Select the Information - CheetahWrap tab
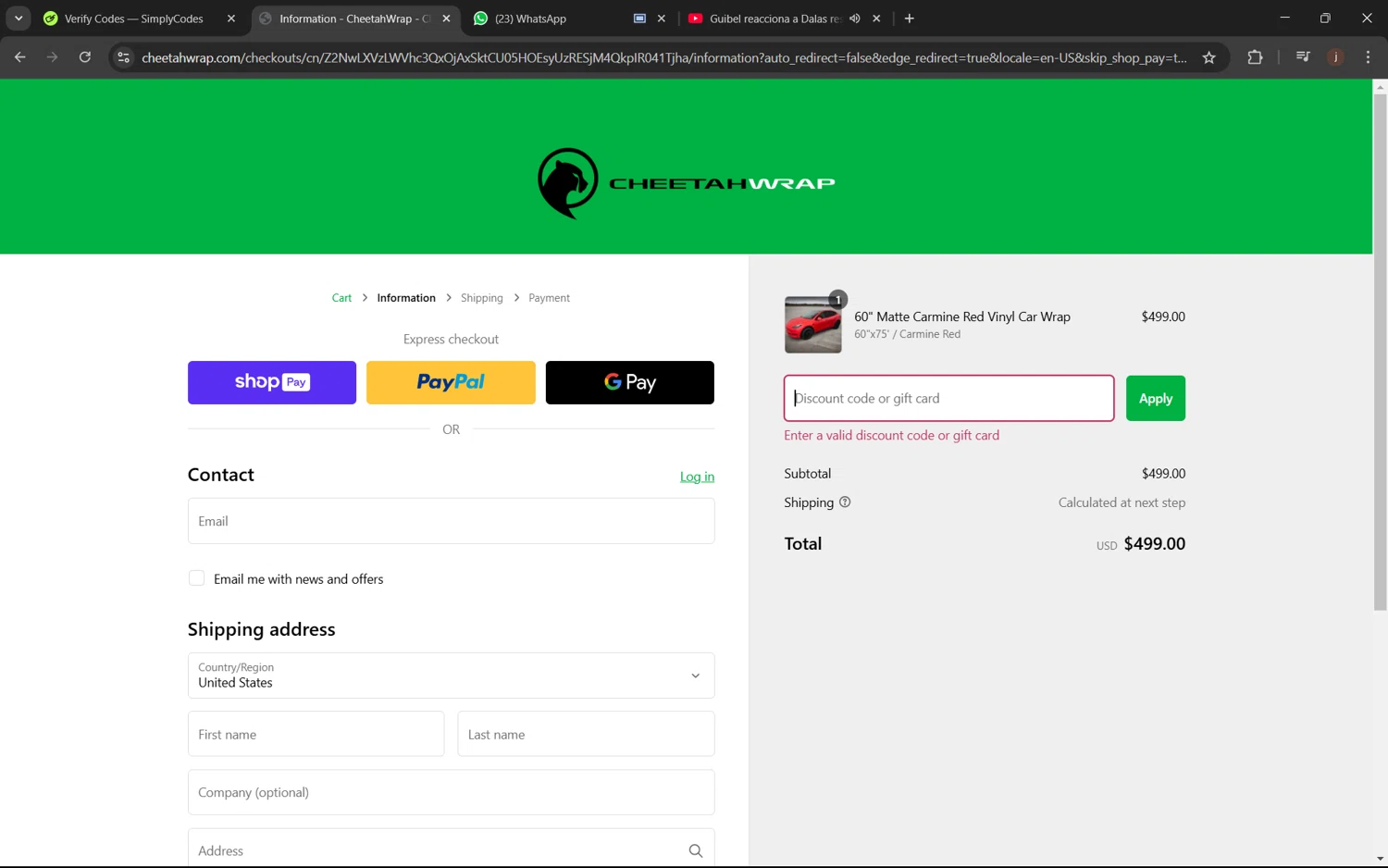 (x=354, y=19)
